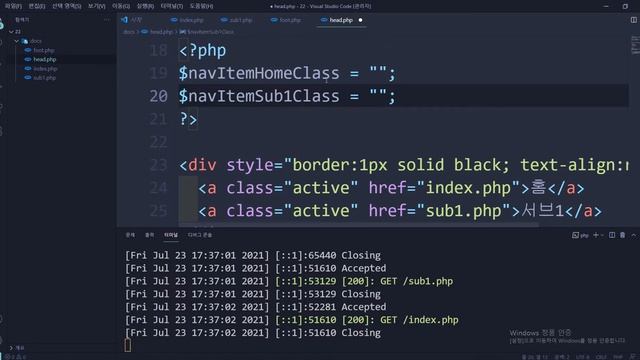Screen dimensions: 640x360
Task: Click the UTF-8 encoding status item
Action: [582, 357]
